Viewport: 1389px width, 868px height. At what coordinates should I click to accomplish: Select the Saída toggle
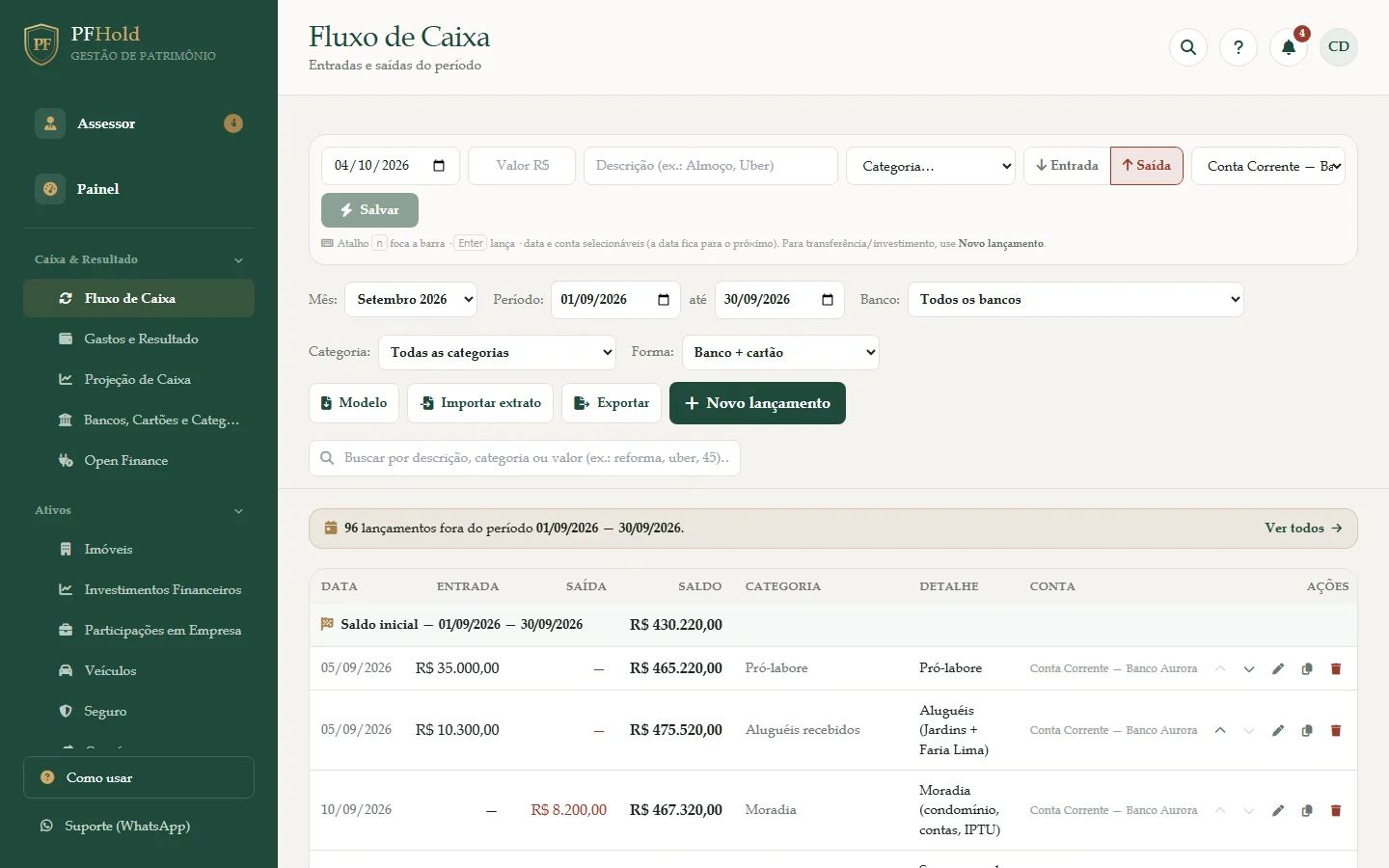point(1147,166)
